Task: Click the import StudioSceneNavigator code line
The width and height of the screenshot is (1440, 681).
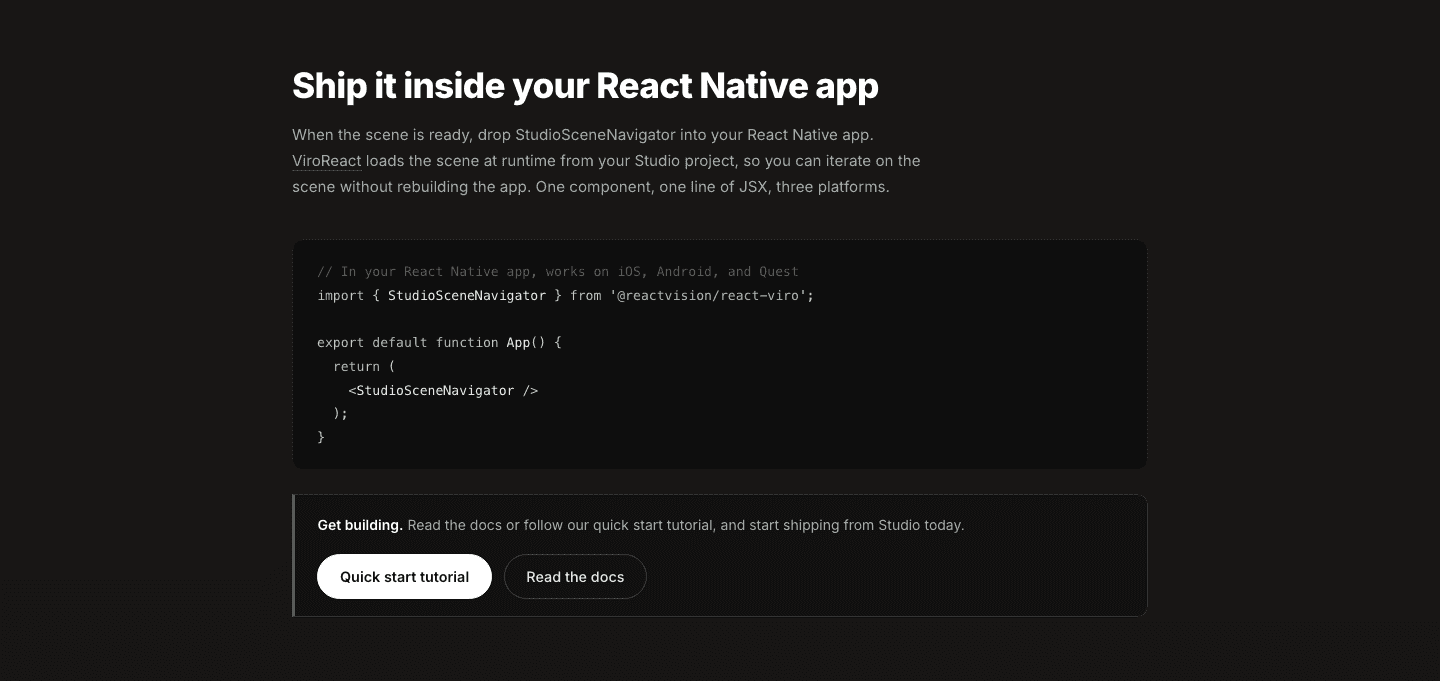Action: tap(566, 296)
